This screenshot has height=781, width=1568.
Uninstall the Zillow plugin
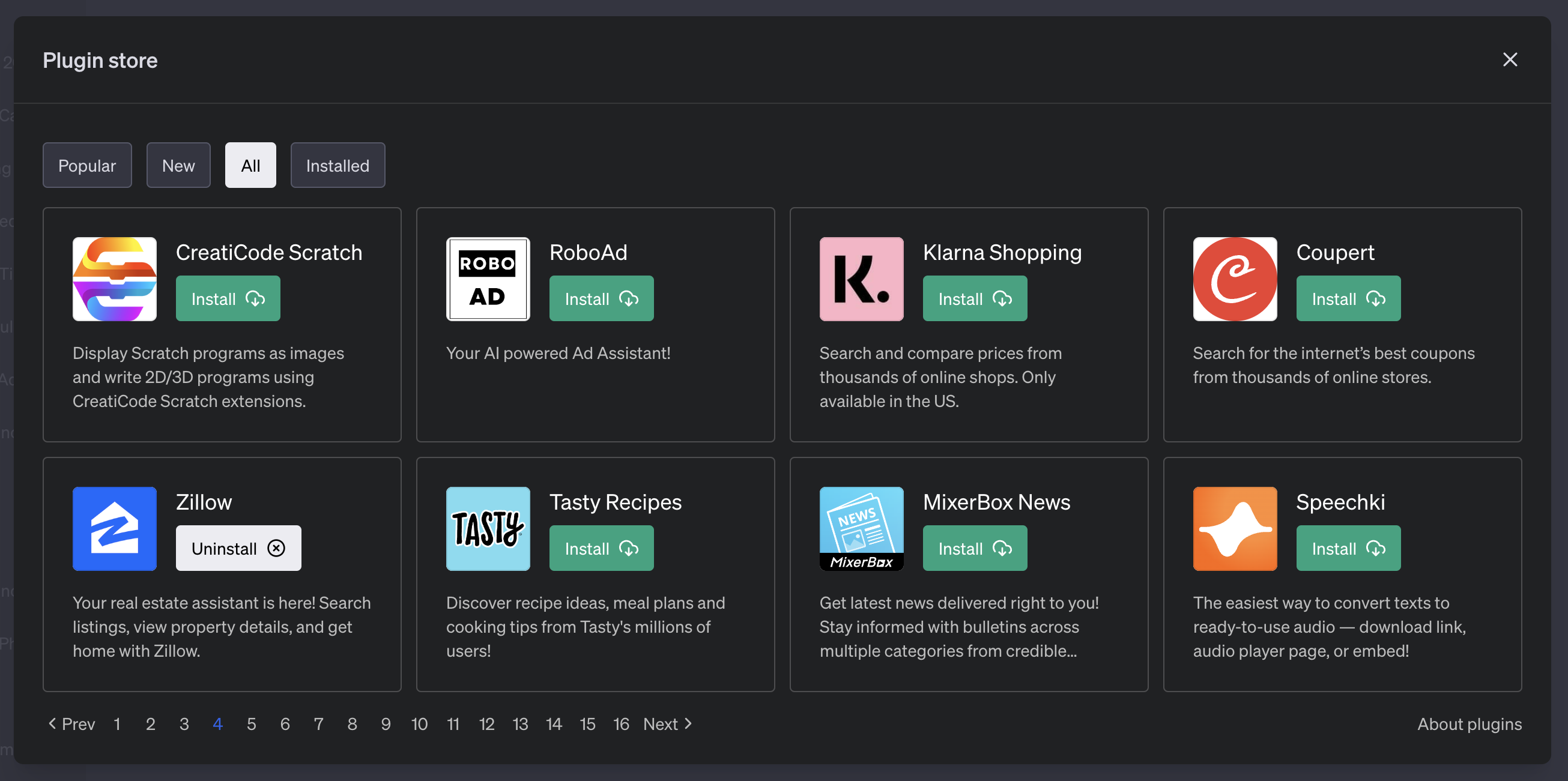tap(238, 548)
